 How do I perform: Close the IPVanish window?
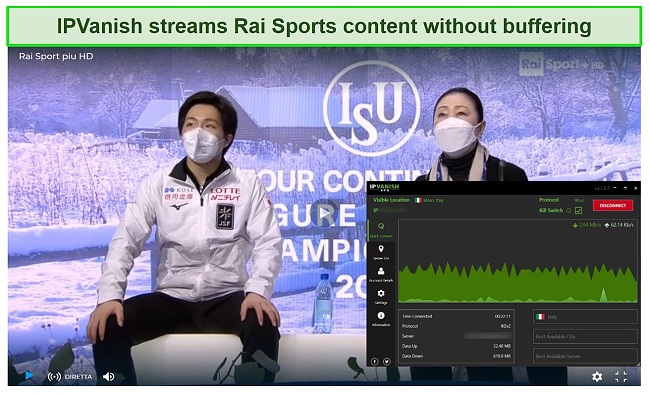[x=635, y=188]
